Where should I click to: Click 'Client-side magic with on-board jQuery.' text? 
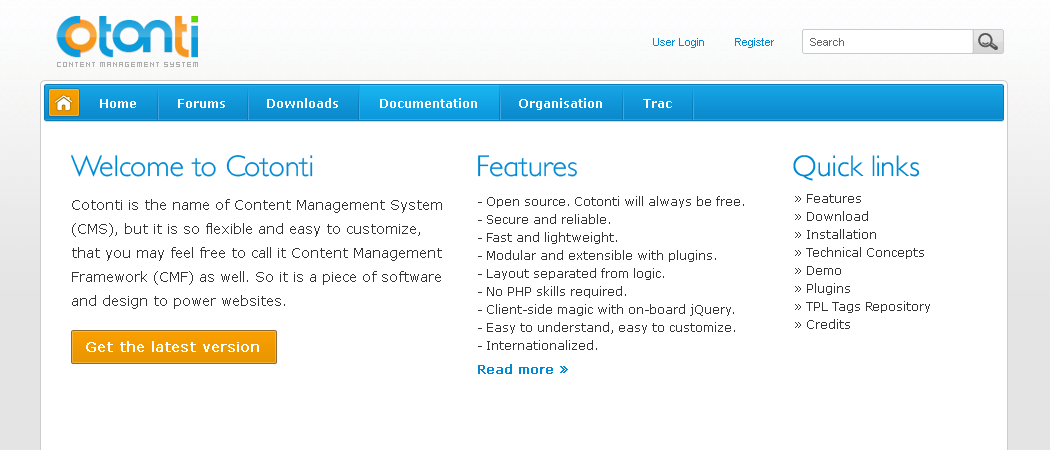click(611, 309)
